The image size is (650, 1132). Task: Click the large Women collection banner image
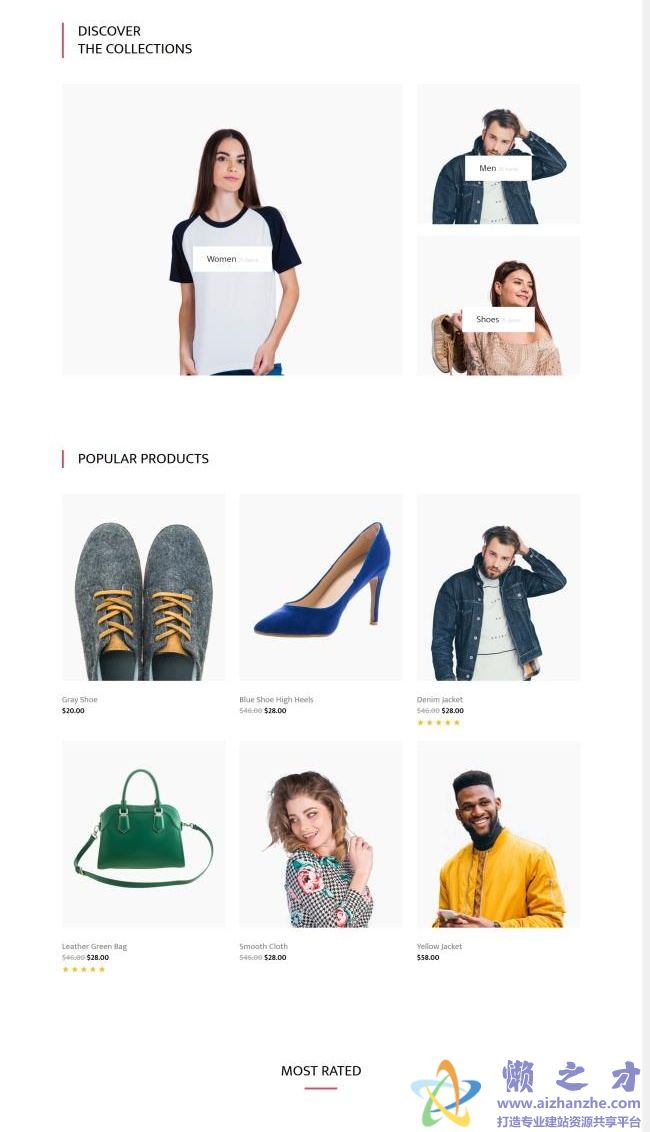(232, 230)
